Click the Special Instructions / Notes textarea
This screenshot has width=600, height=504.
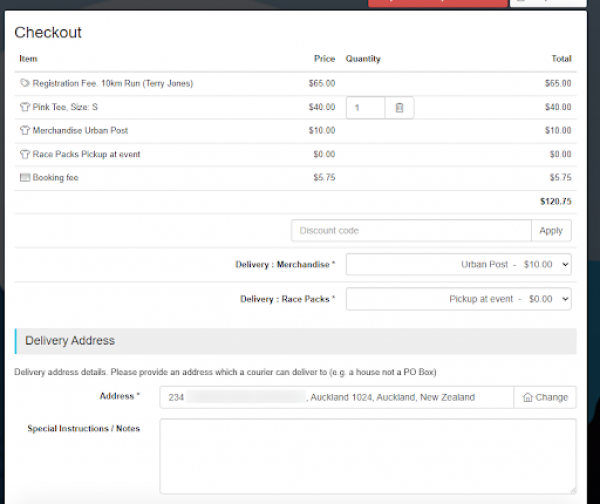click(x=367, y=455)
